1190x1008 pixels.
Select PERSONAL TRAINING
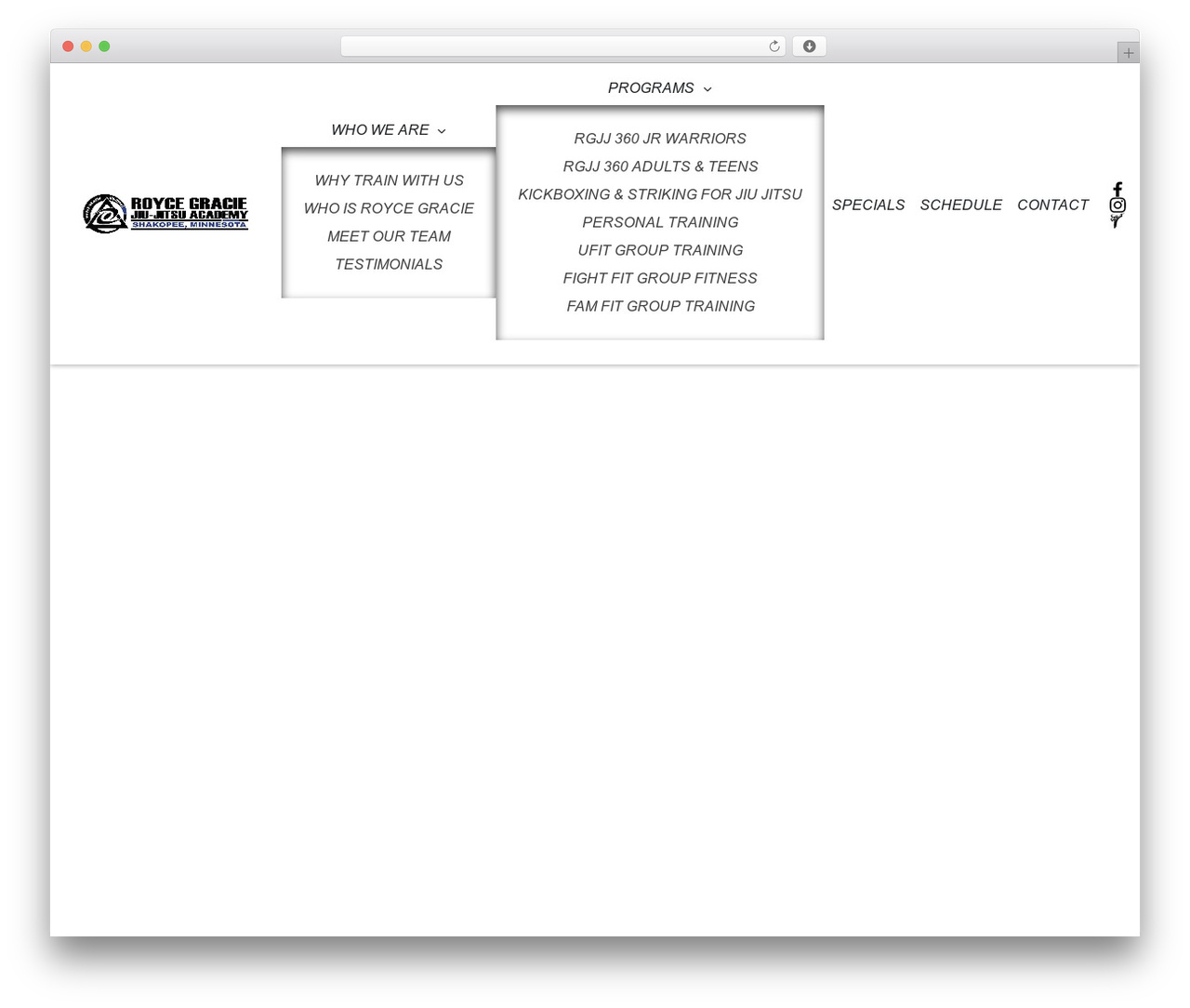660,222
